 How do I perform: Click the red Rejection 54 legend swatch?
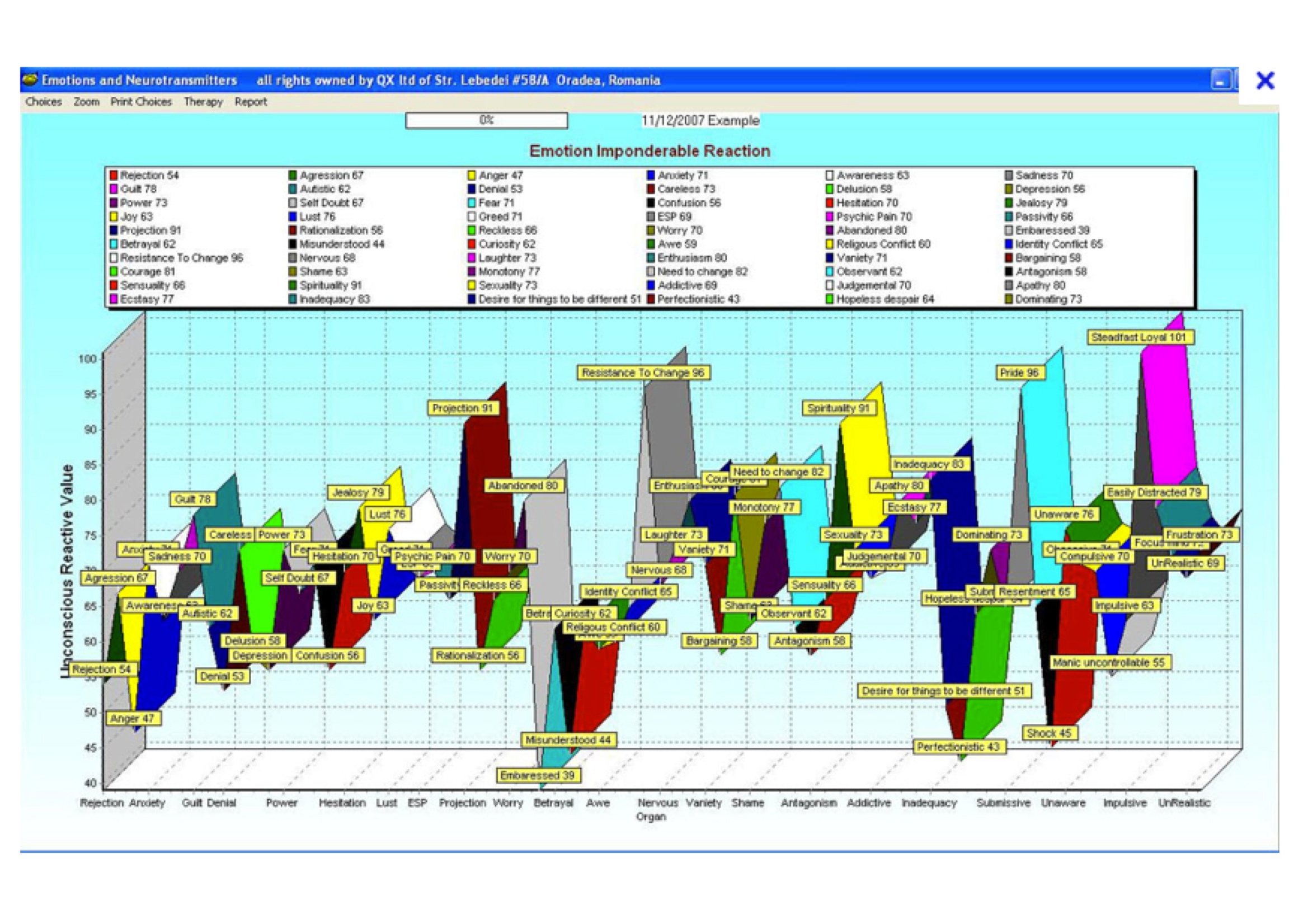114,176
